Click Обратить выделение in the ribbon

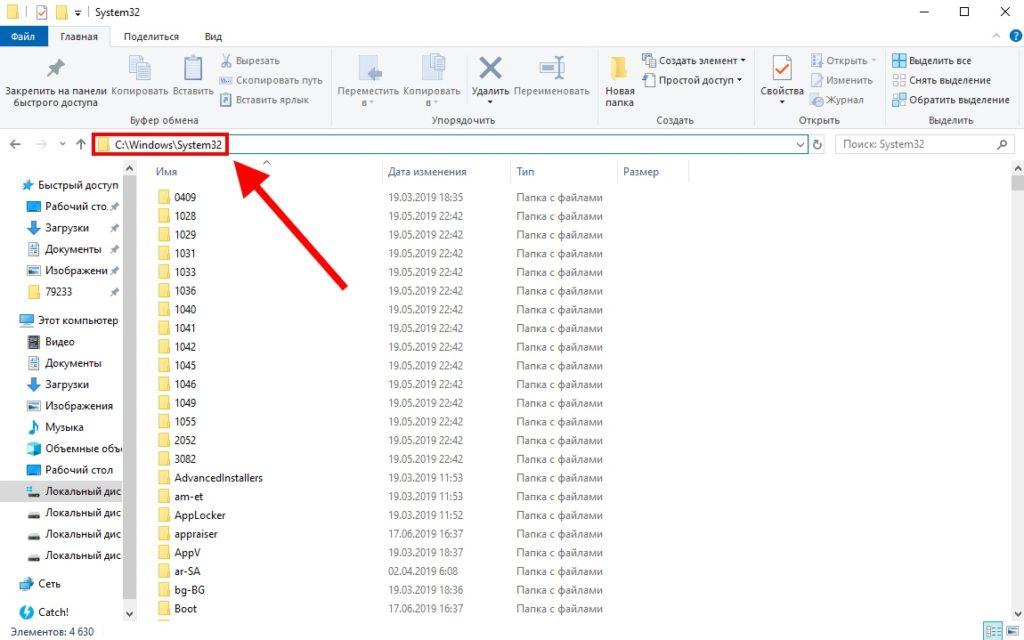pos(951,100)
